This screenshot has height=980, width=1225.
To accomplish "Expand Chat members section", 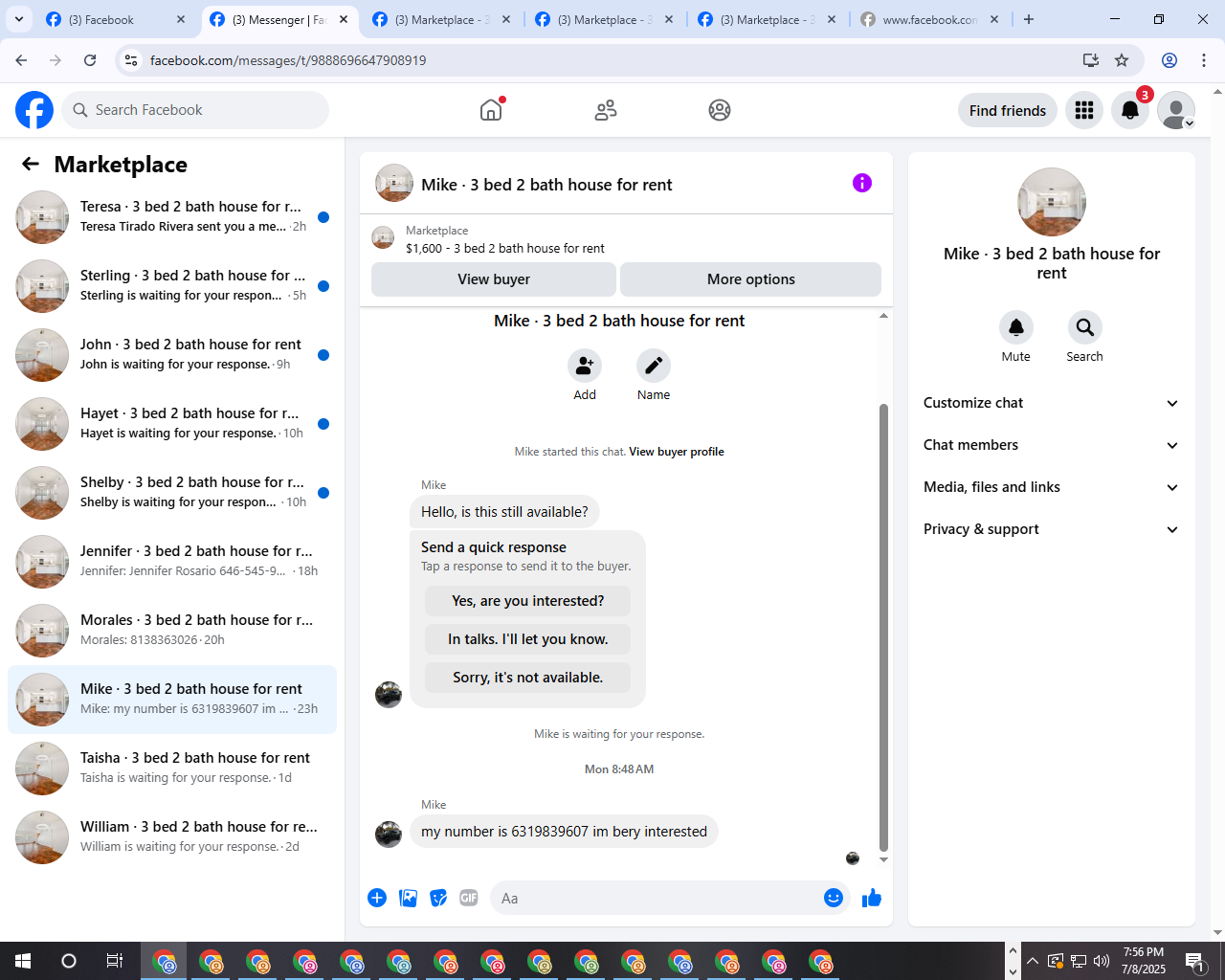I will [1052, 445].
